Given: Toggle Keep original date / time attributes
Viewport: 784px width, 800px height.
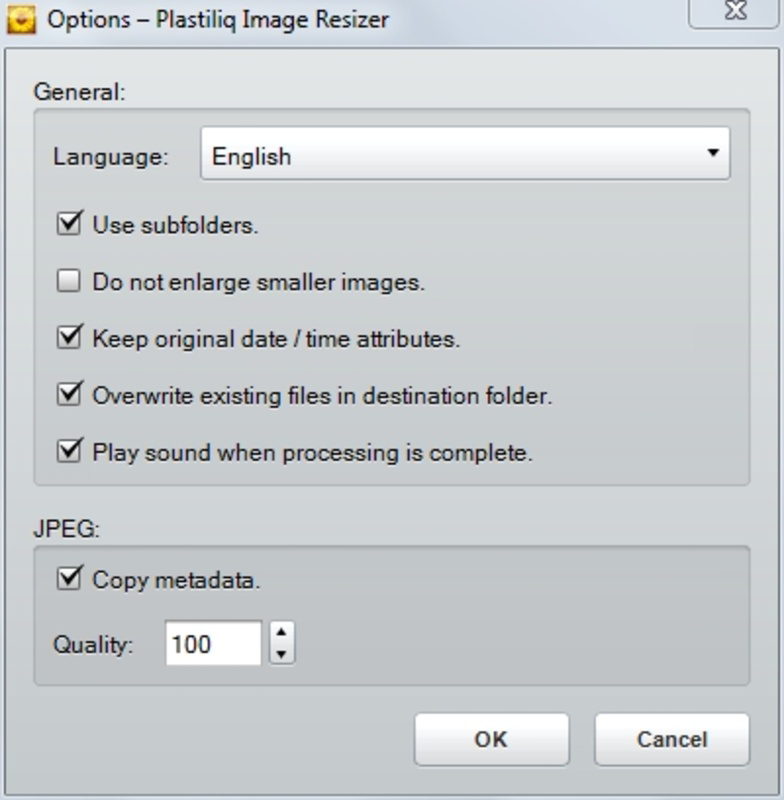Looking at the screenshot, I should [x=68, y=338].
